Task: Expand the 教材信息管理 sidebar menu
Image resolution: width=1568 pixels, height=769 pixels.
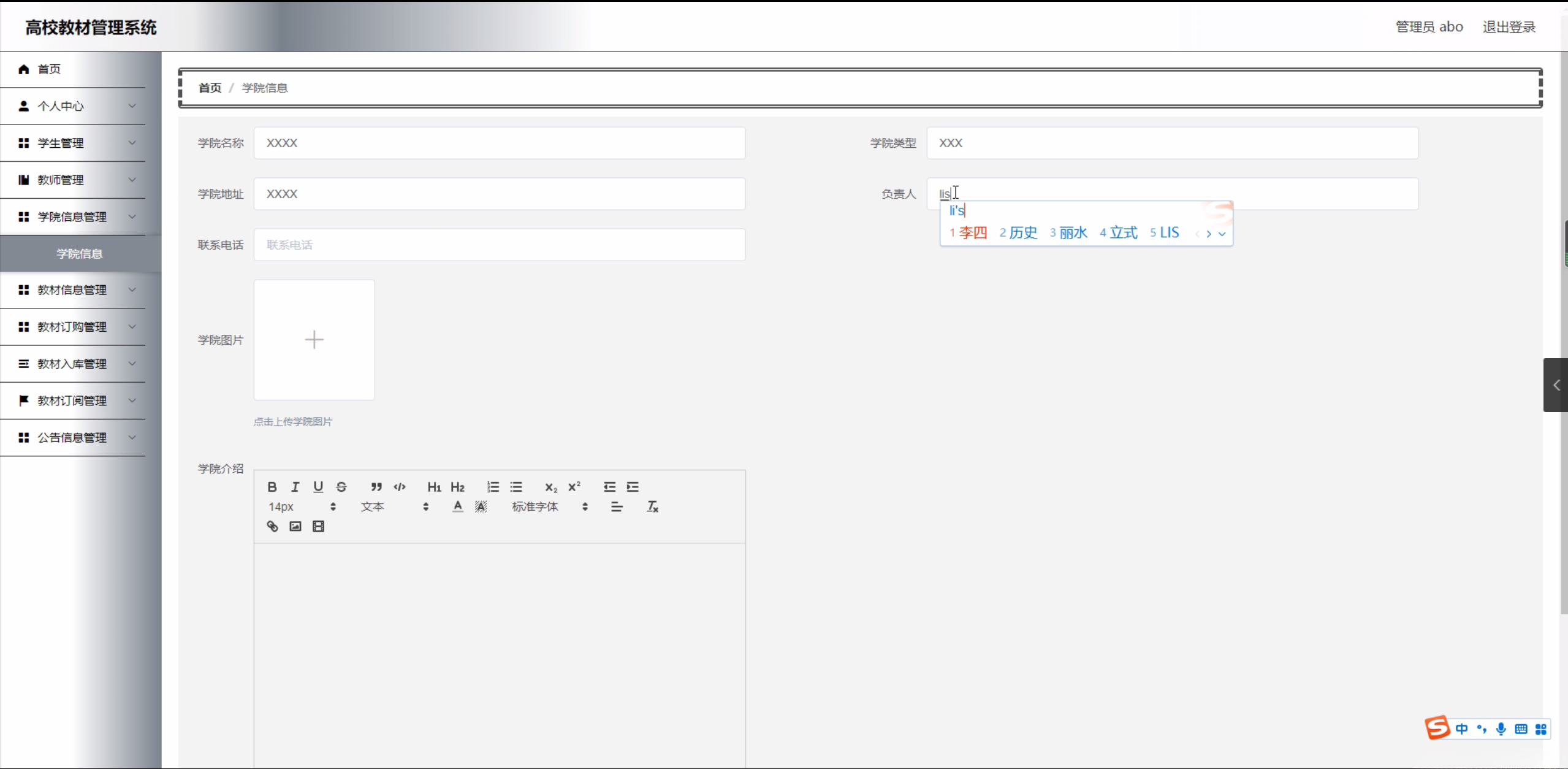Action: 72,290
